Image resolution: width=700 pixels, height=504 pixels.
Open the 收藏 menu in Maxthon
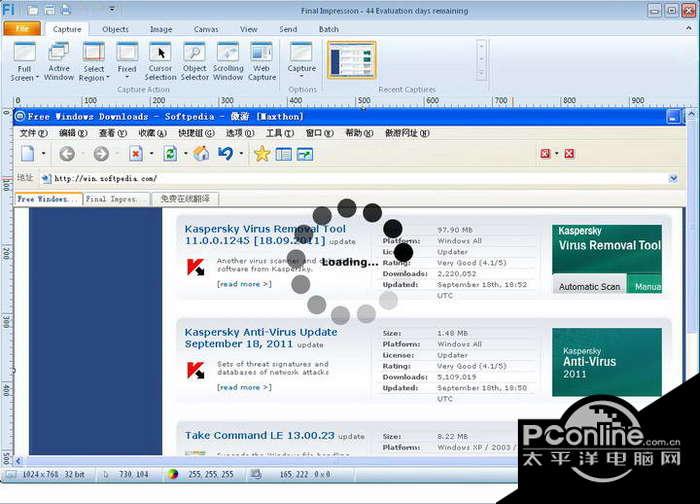pos(152,133)
